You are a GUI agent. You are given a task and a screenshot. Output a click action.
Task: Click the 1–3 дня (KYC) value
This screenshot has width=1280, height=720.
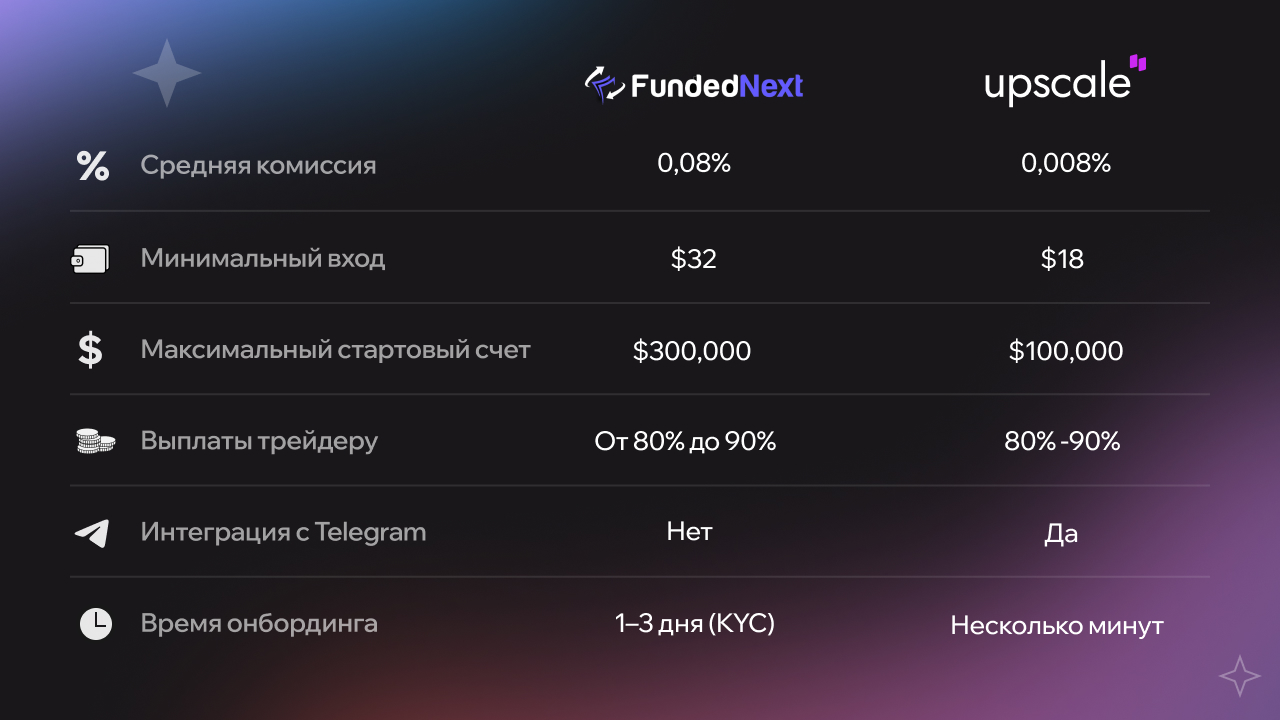(695, 624)
